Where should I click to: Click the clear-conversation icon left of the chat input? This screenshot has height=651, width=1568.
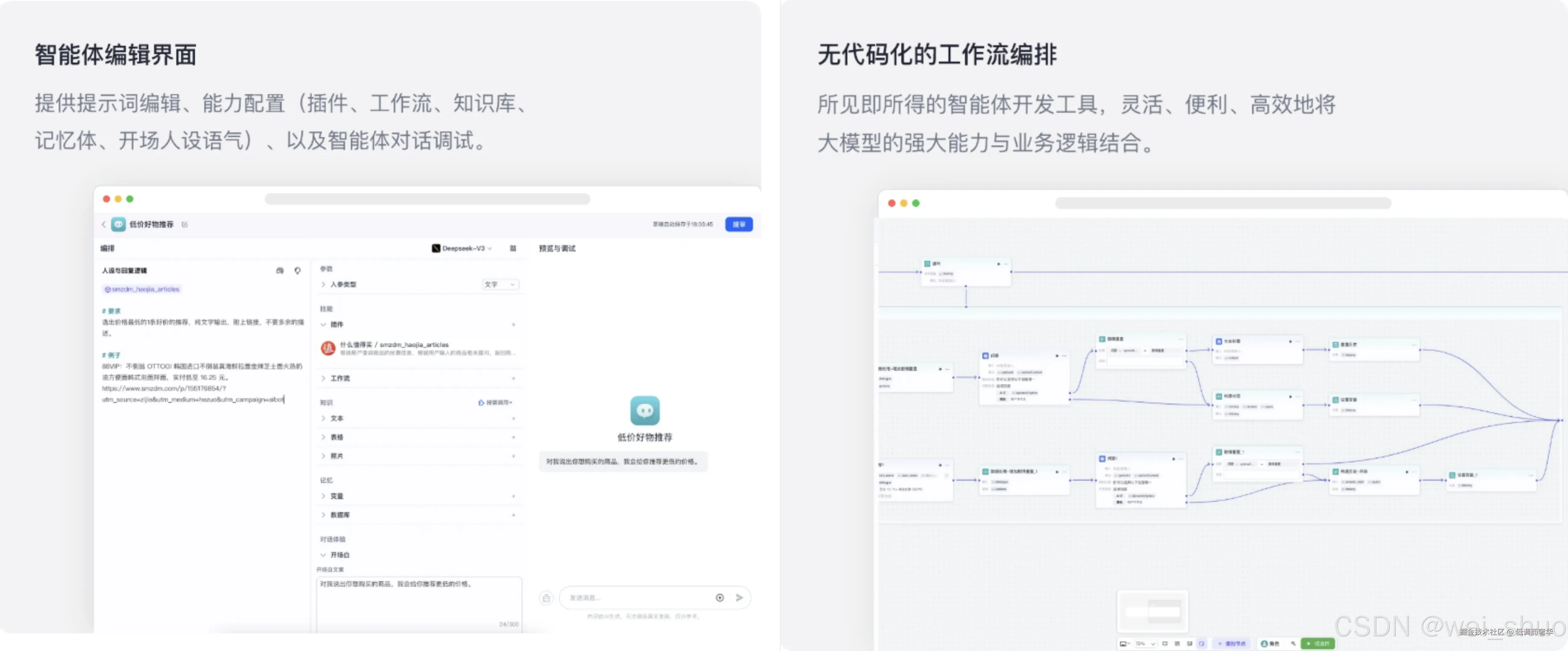pos(547,598)
